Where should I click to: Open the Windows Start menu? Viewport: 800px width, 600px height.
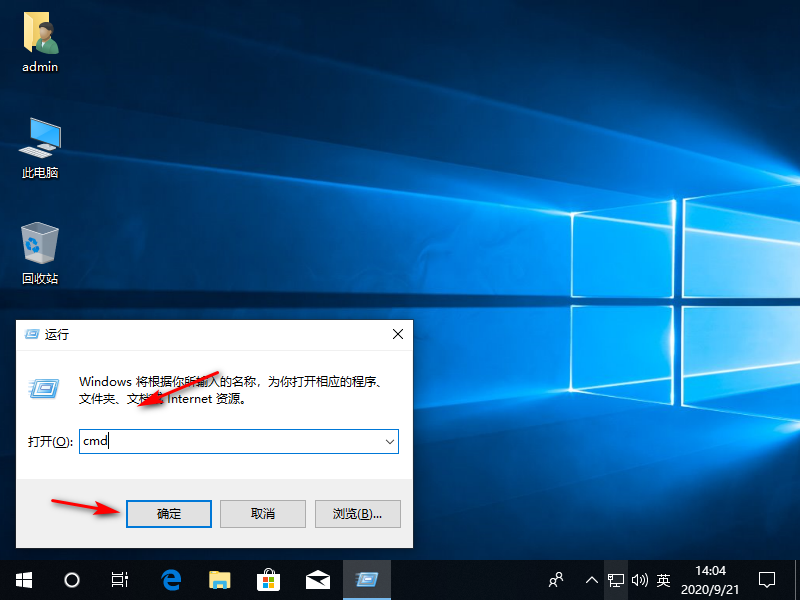coord(23,579)
